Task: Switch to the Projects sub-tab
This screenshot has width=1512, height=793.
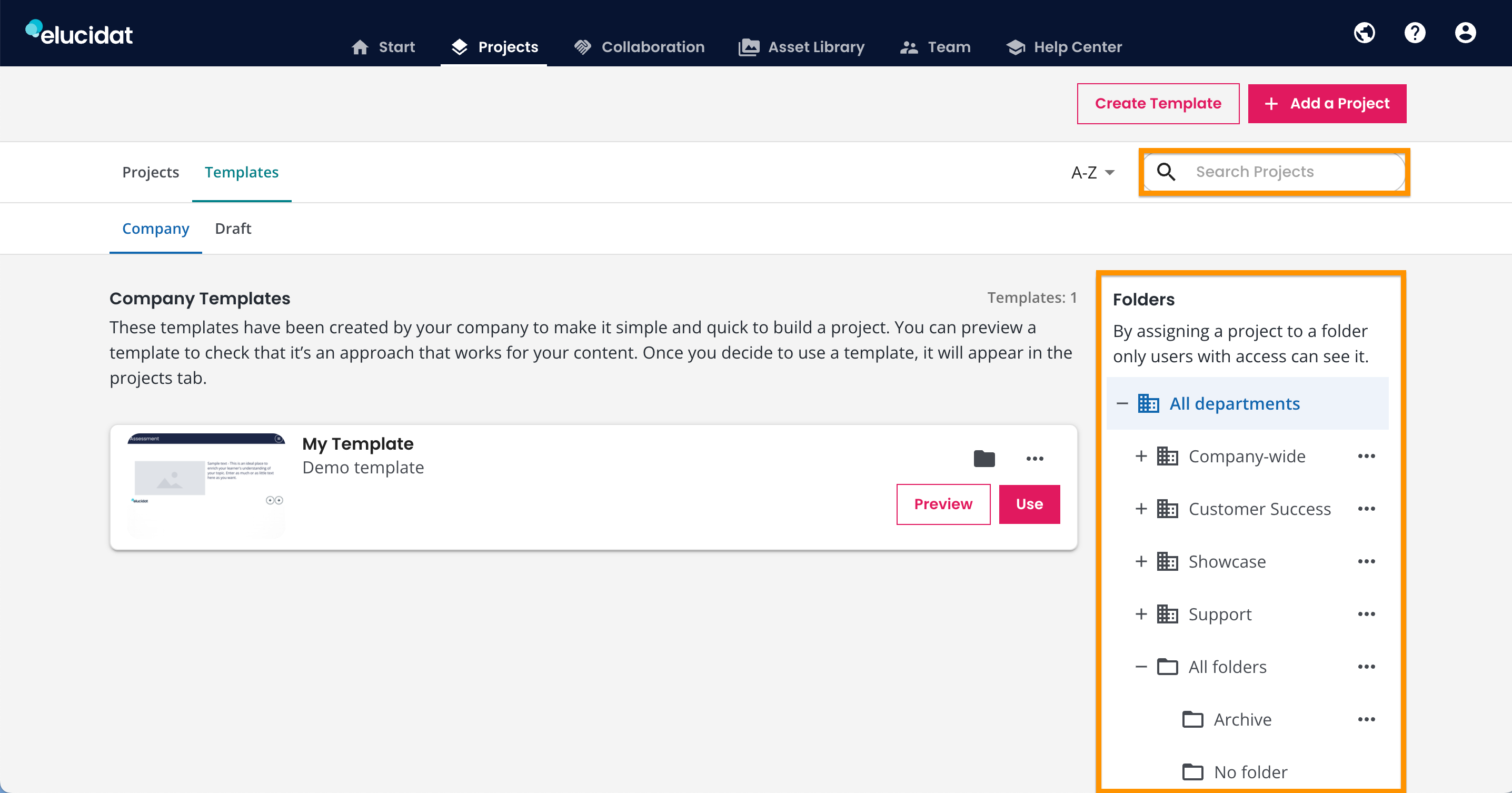Action: pyautogui.click(x=150, y=172)
